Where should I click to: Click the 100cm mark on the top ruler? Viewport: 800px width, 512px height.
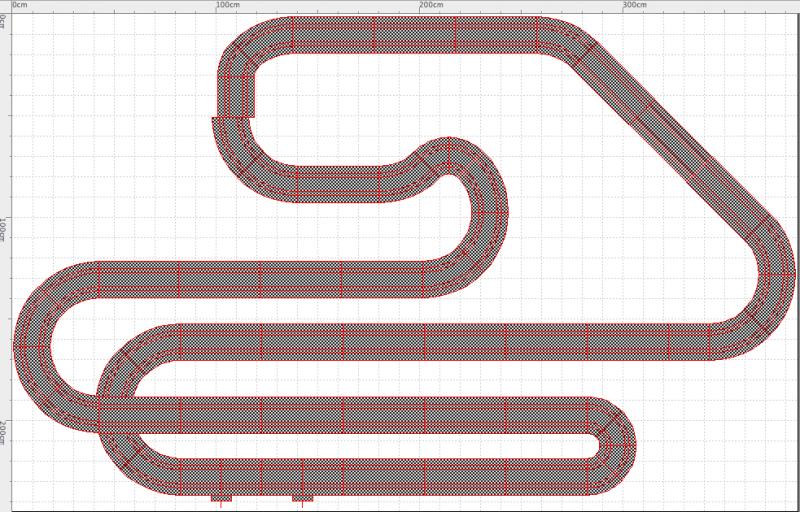click(x=227, y=5)
